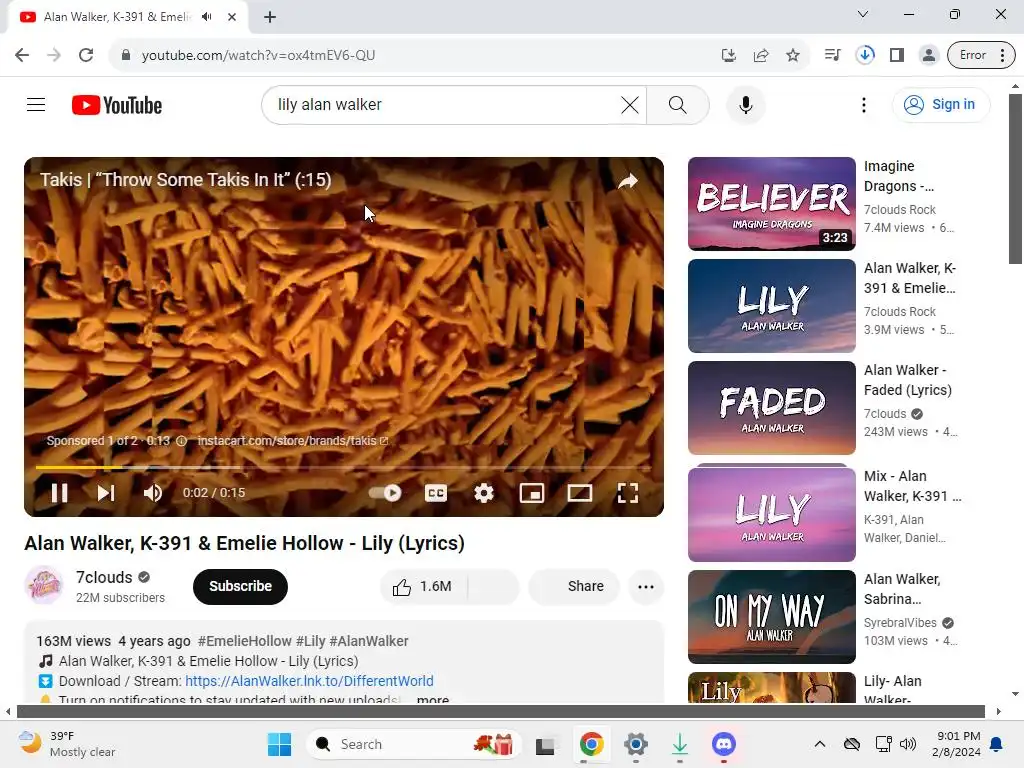1024x768 pixels.
Task: Open the Faded Alan Walker thumbnail
Action: tap(772, 408)
